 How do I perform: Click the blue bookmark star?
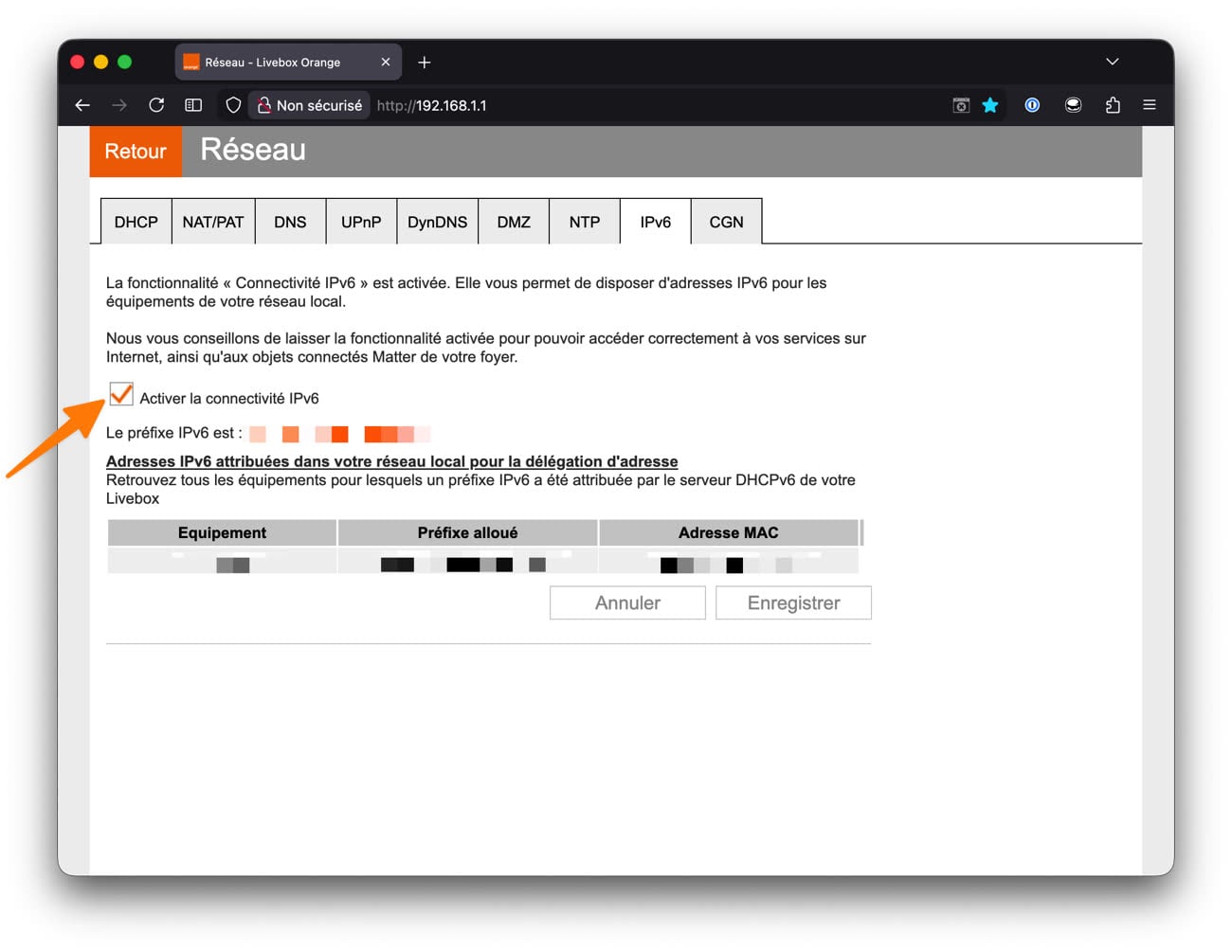click(x=990, y=105)
